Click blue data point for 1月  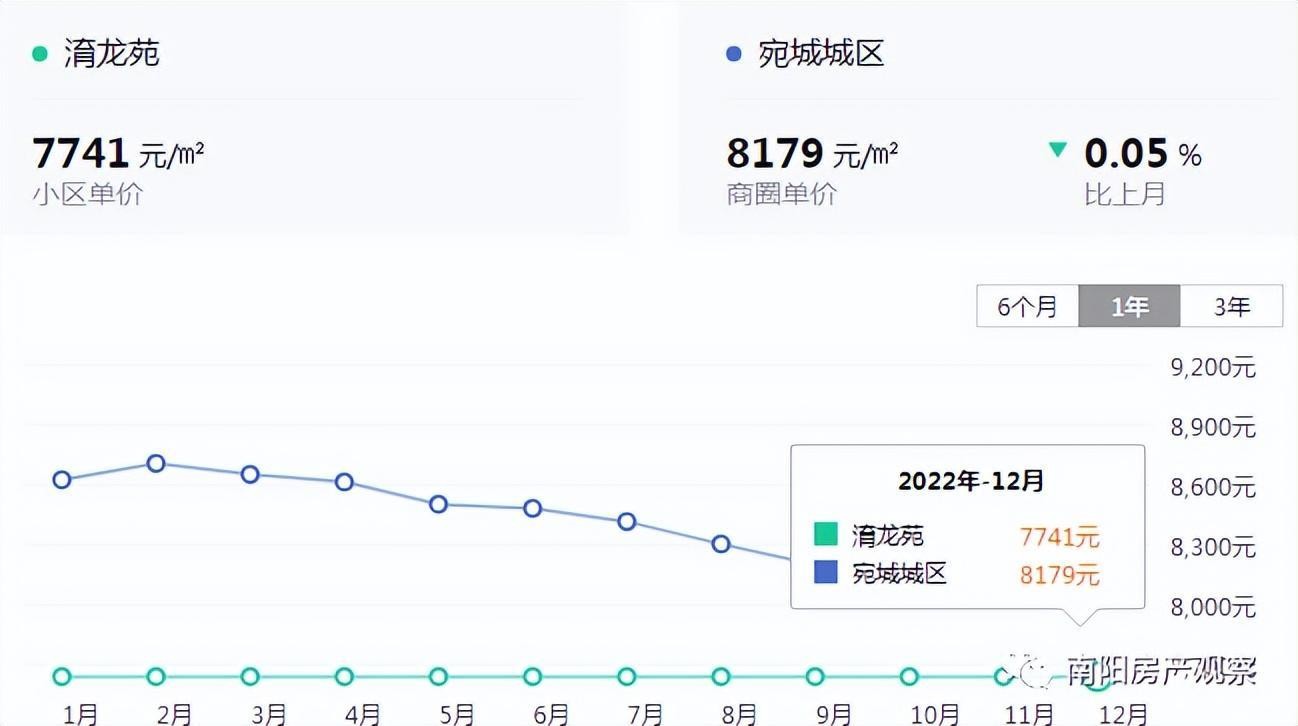click(62, 480)
